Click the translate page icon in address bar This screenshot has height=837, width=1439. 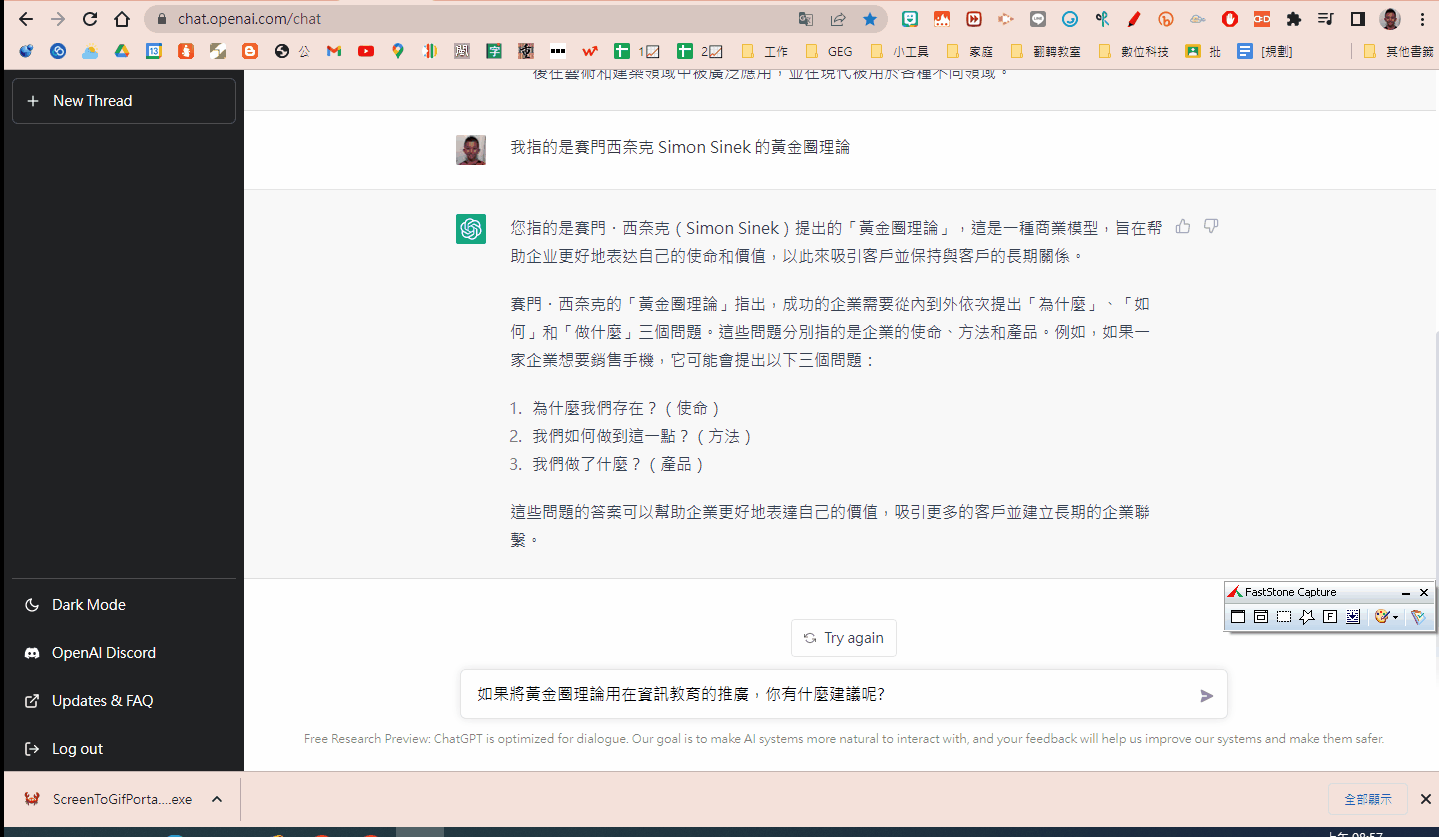pos(806,19)
